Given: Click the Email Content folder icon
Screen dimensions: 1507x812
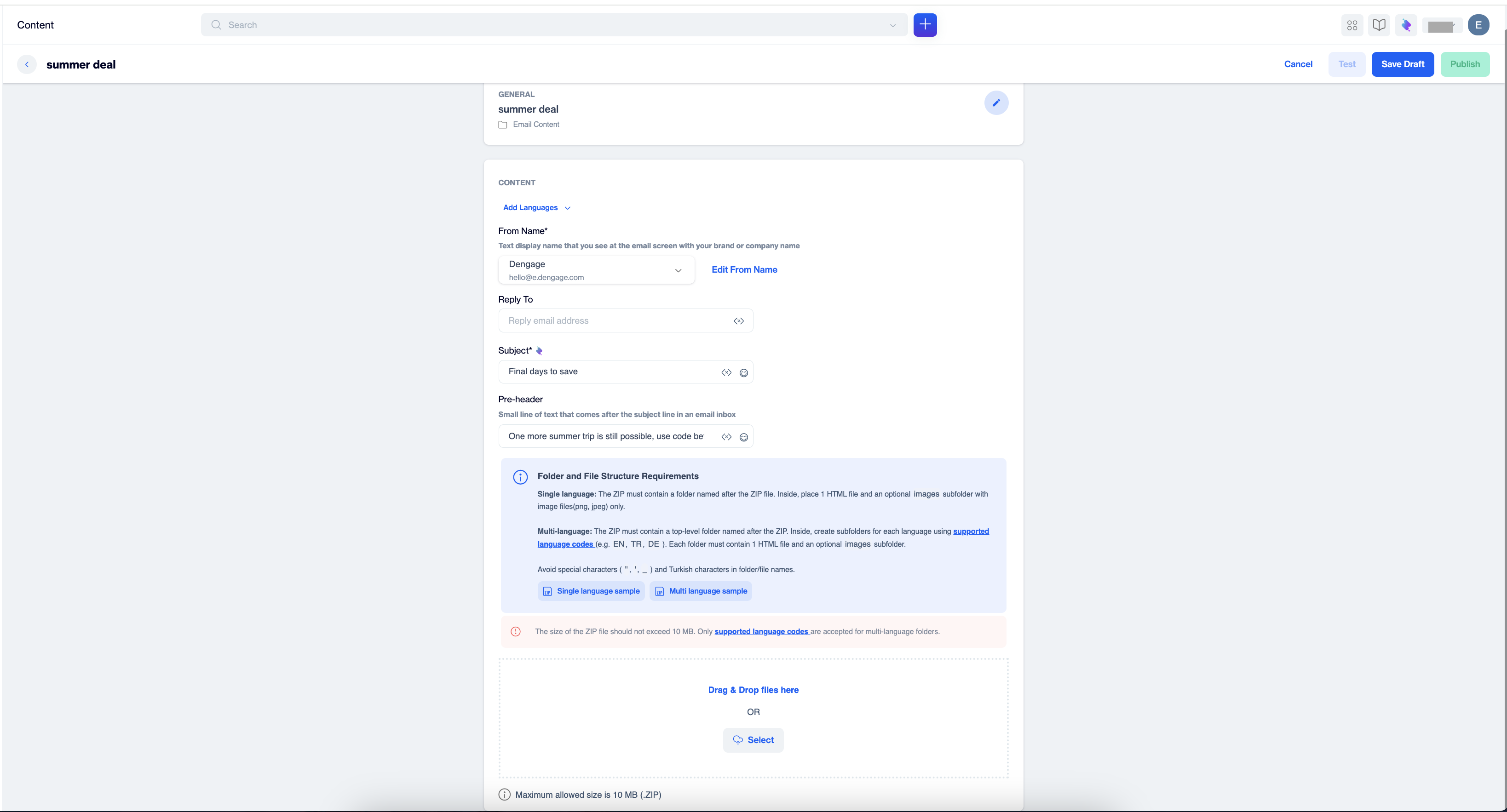Looking at the screenshot, I should 502,125.
